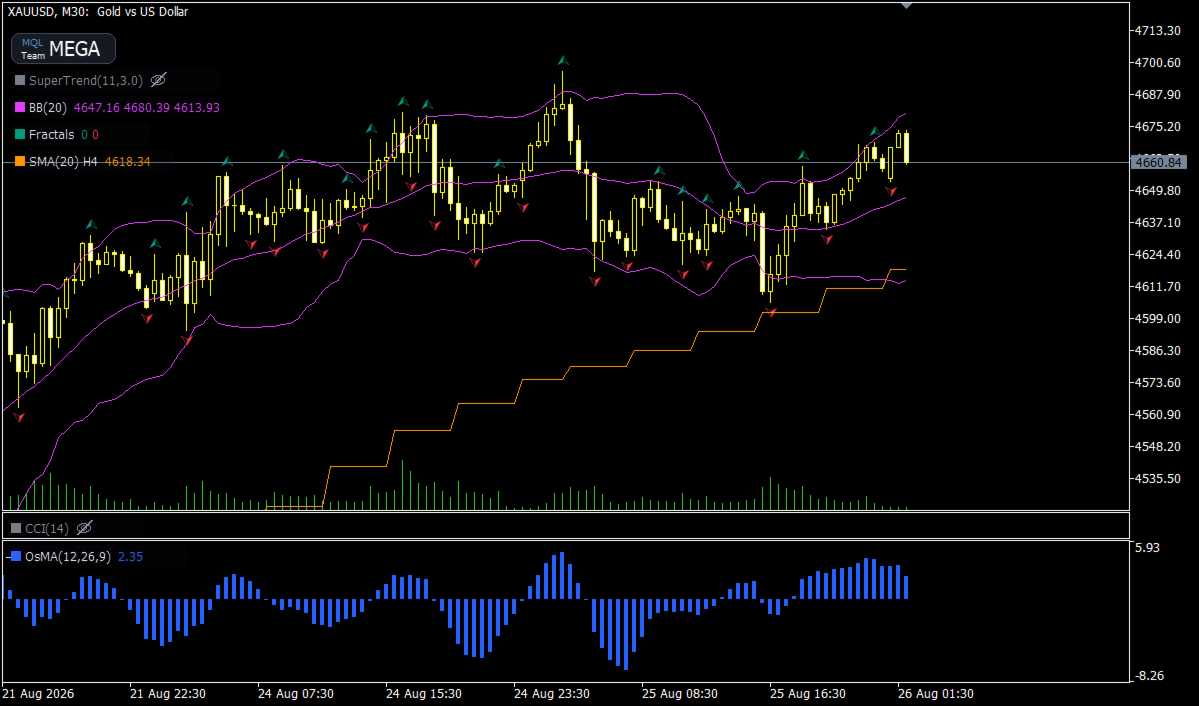Click the price axis label 4560.90
Screen dimensions: 1199x706
click(x=1158, y=415)
